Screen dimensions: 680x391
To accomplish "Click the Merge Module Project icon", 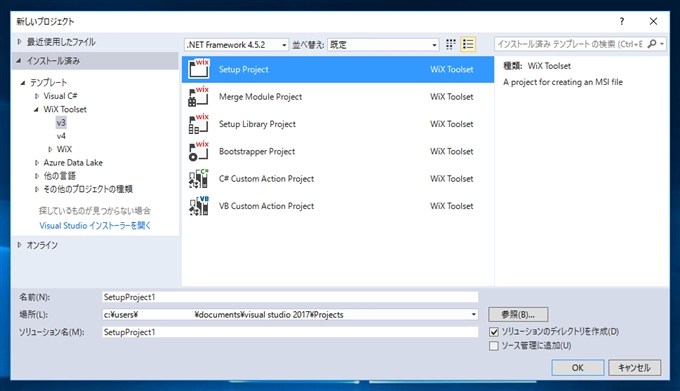I will click(199, 97).
